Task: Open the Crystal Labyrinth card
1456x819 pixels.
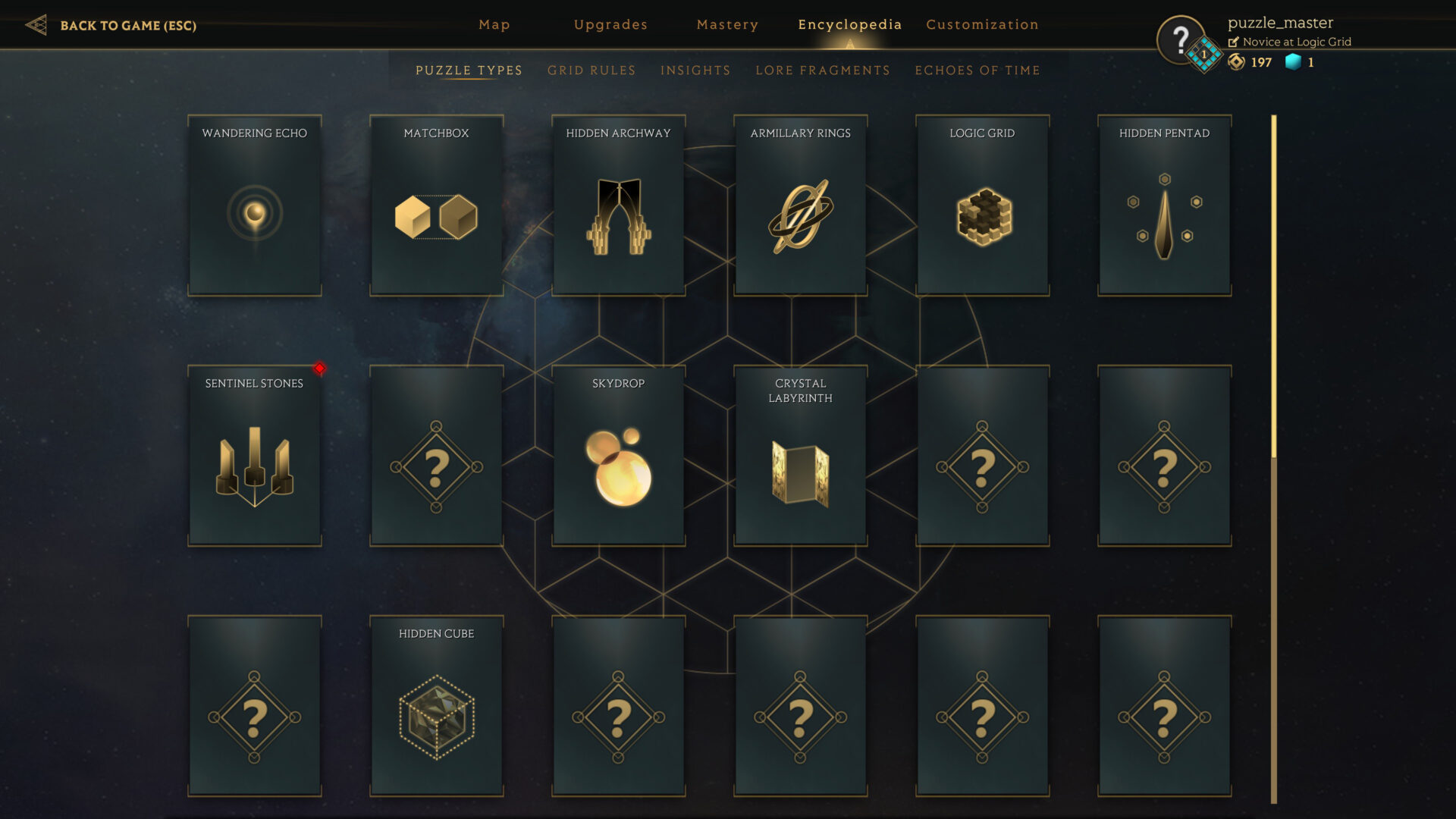Action: click(801, 456)
